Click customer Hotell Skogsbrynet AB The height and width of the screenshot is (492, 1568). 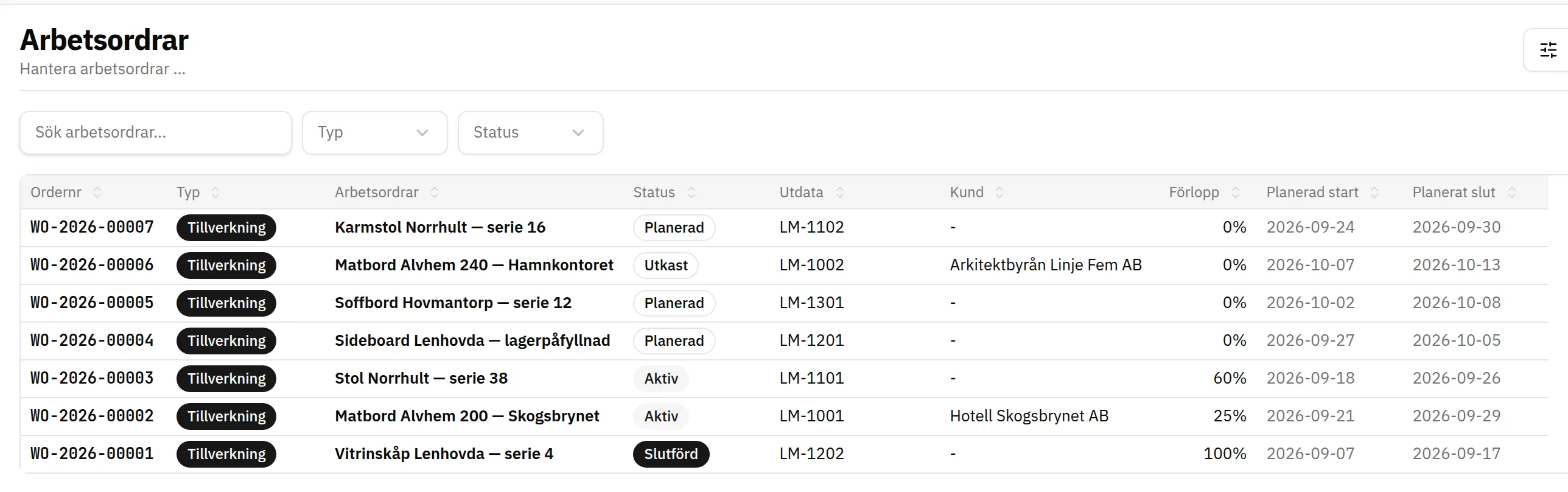click(x=1029, y=416)
